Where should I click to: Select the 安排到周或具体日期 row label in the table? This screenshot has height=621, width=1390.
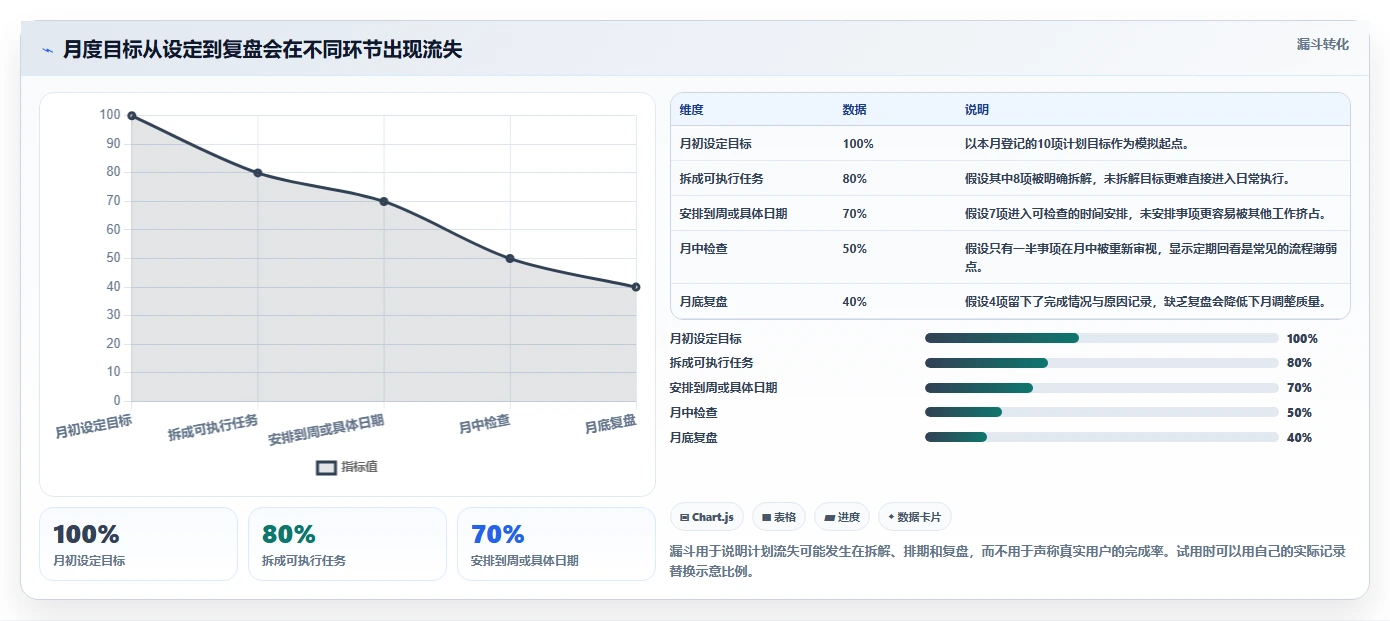733,214
